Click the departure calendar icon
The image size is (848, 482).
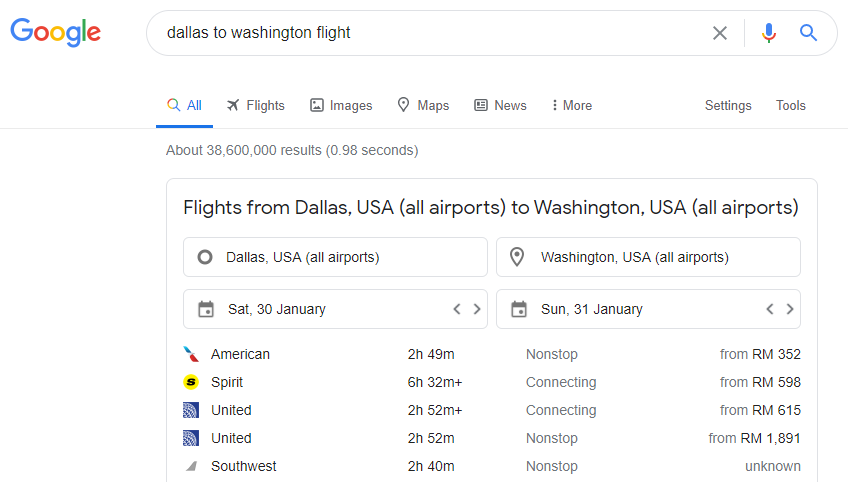(x=206, y=309)
